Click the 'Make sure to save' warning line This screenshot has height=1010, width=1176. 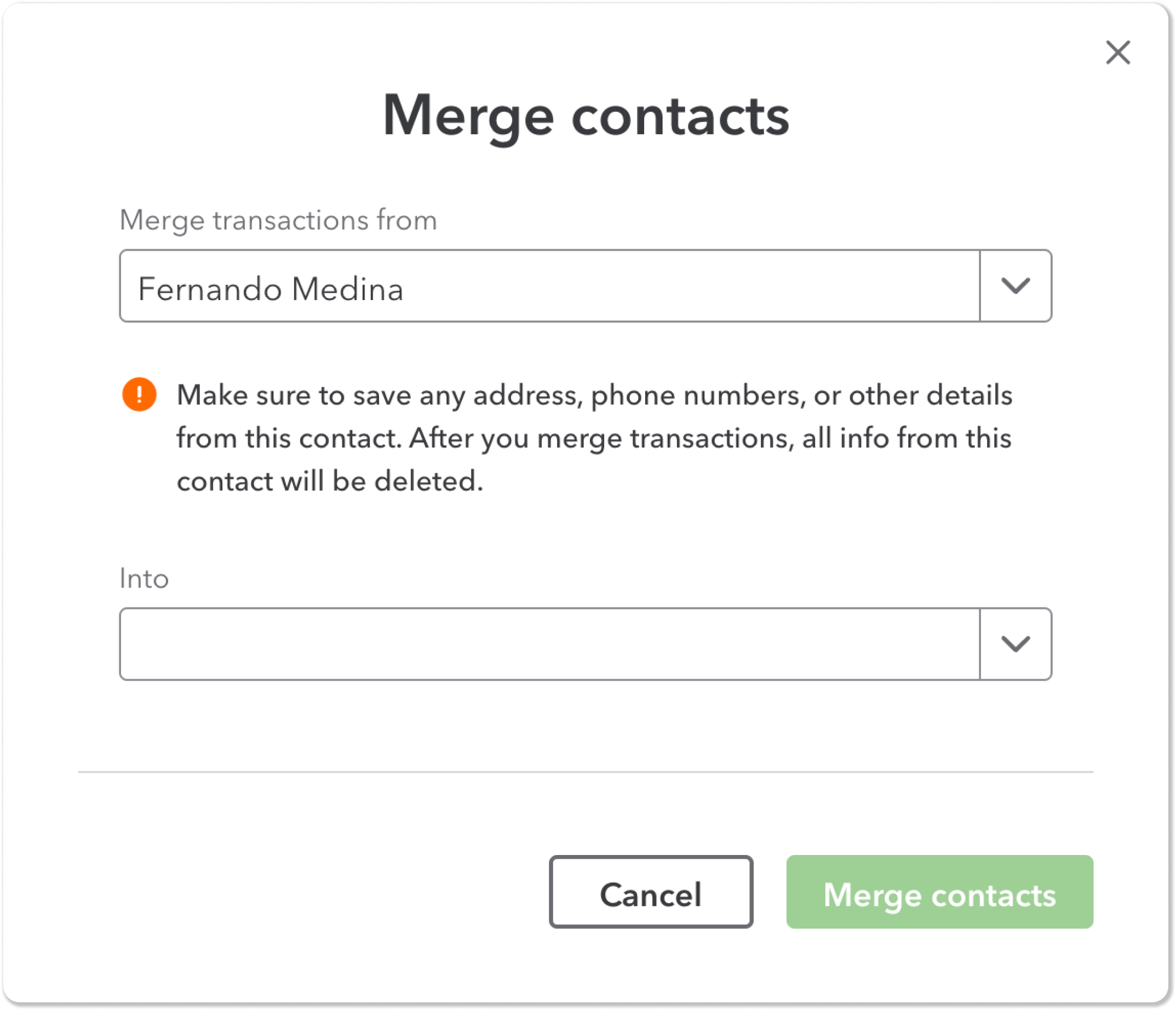[x=594, y=395]
